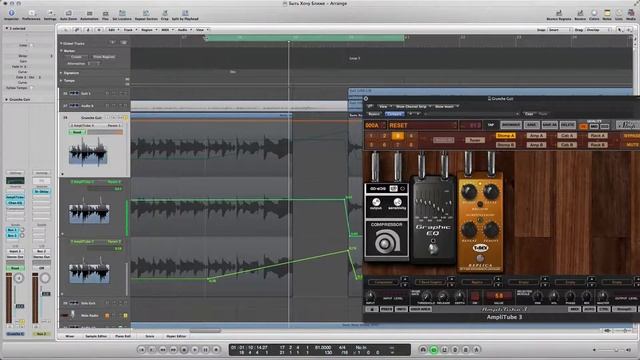The image size is (640, 360).
Task: Open the Notes toolbar icon
Action: click(607, 15)
